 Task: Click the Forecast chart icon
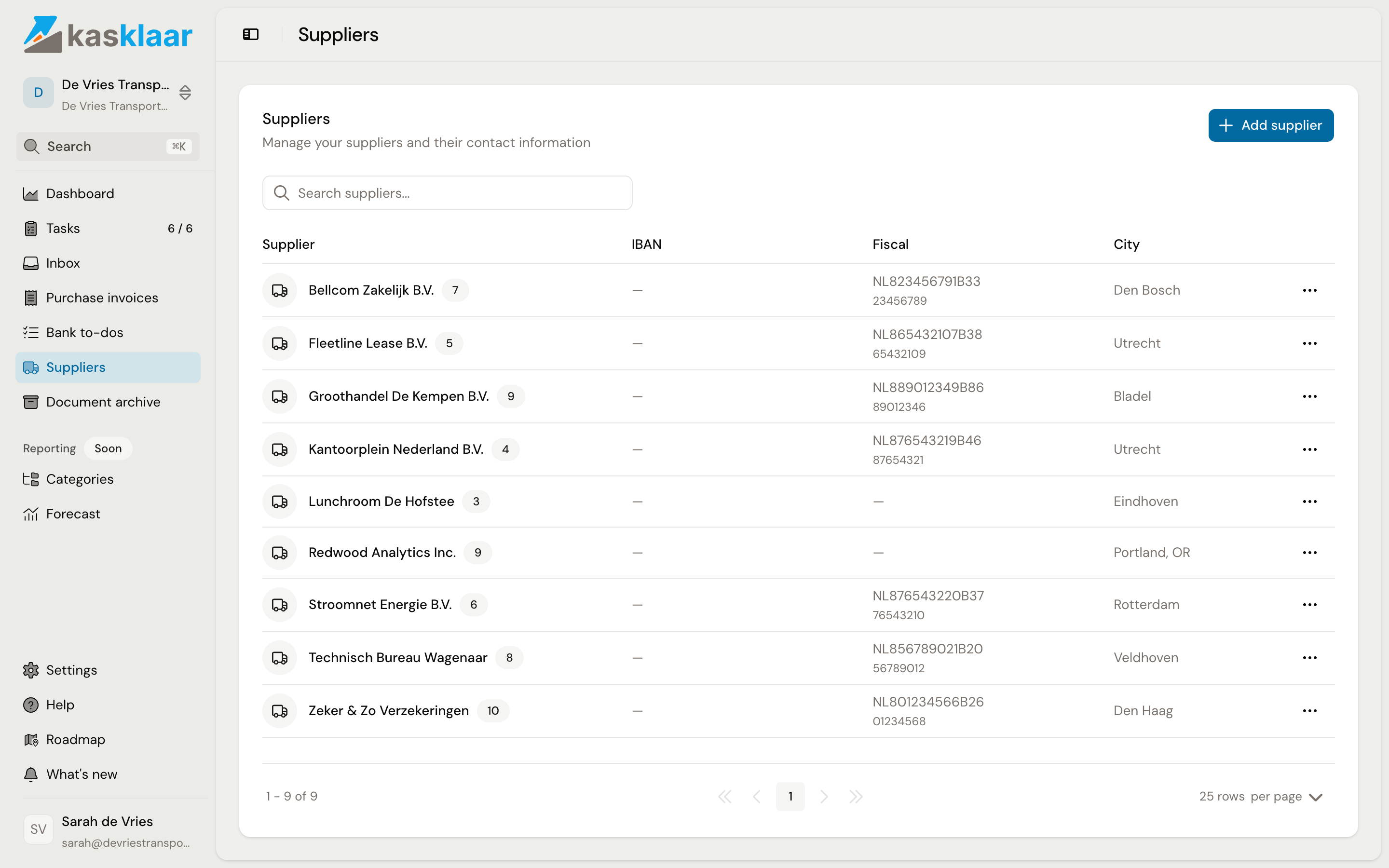[x=30, y=514]
